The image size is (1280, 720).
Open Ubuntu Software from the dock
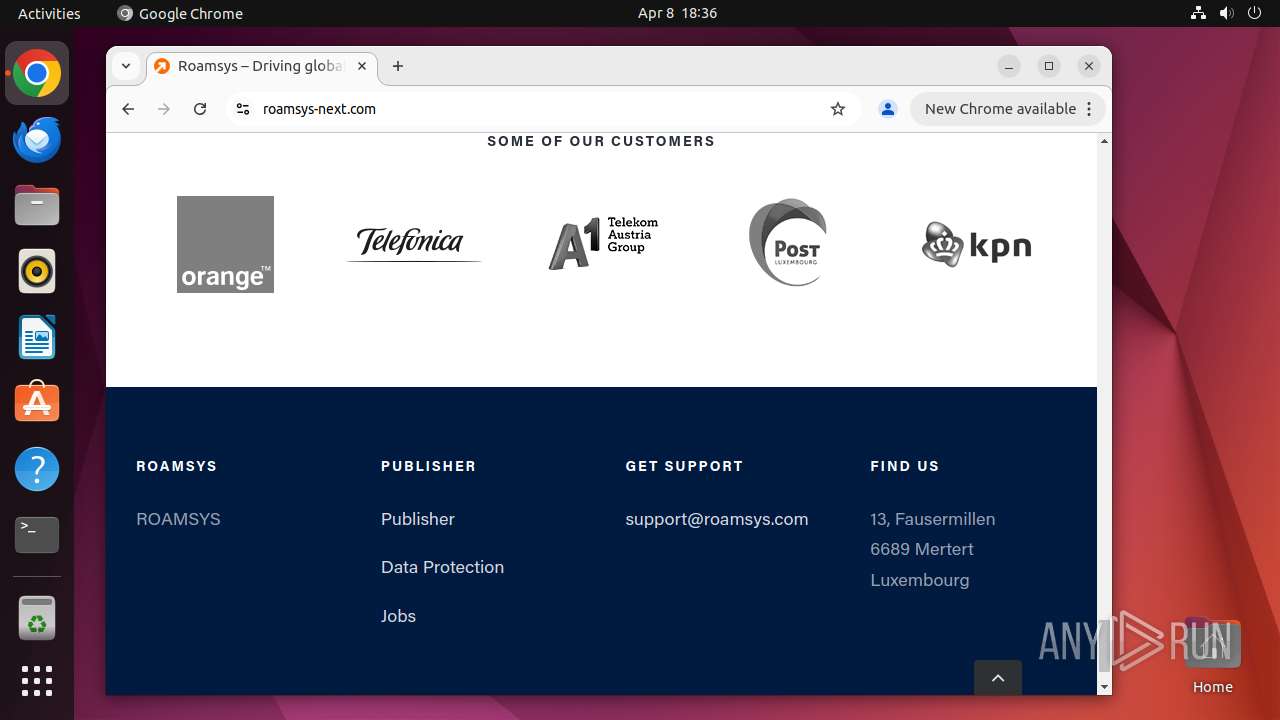[37, 403]
